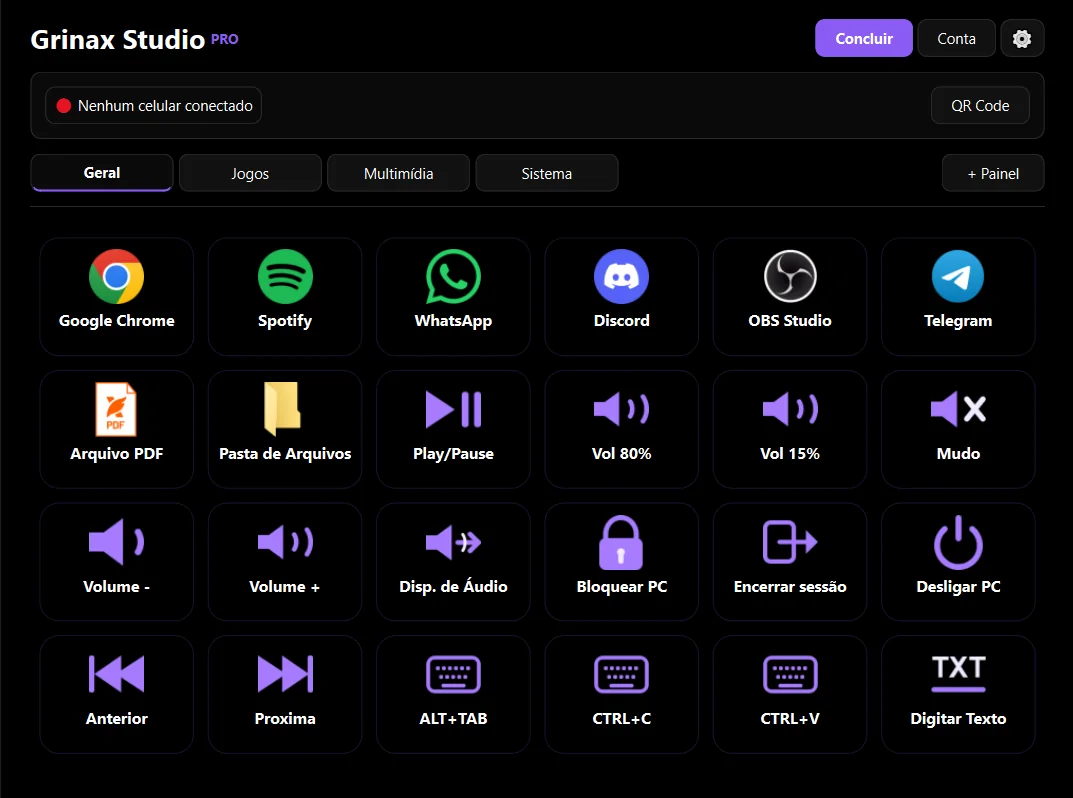Viewport: 1073px width, 798px height.
Task: Sign out with Encerrar sessão tile
Action: [790, 562]
